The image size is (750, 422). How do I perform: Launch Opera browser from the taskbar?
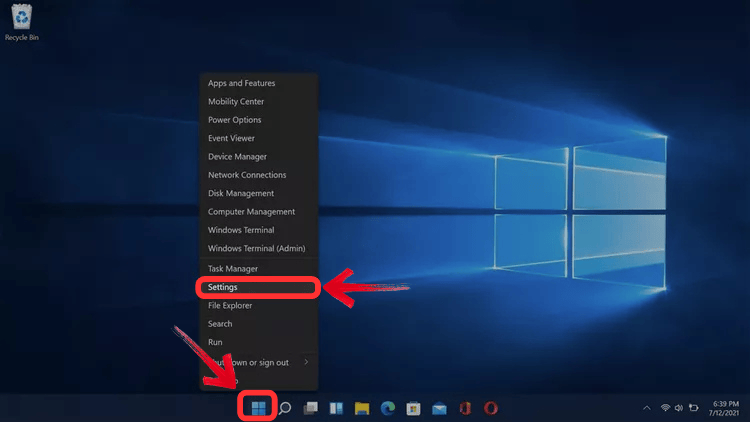pos(491,408)
